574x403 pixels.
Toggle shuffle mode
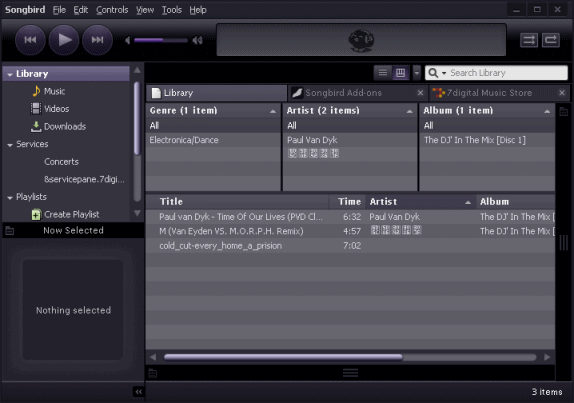point(529,40)
